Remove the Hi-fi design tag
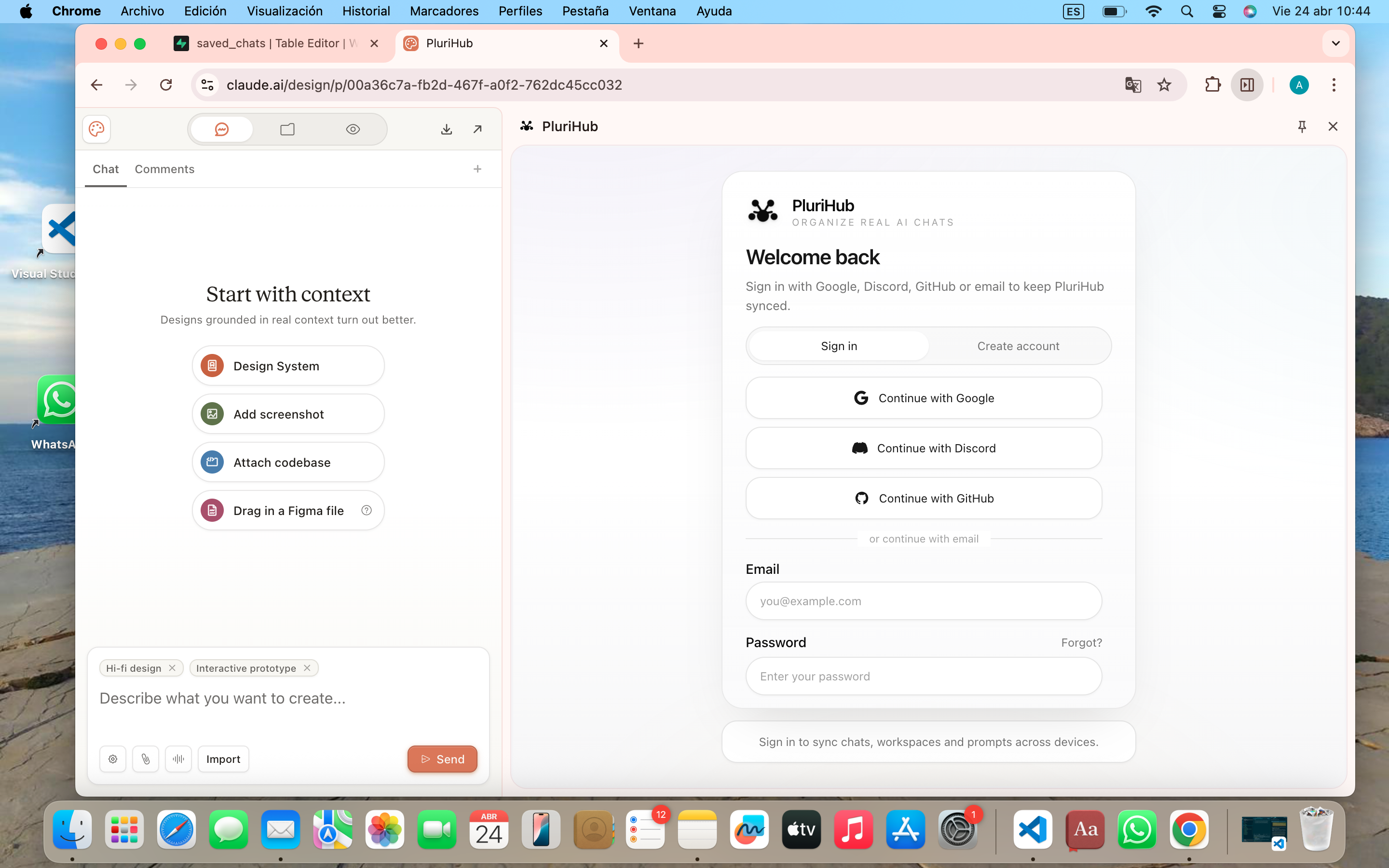Image resolution: width=1389 pixels, height=868 pixels. [172, 668]
